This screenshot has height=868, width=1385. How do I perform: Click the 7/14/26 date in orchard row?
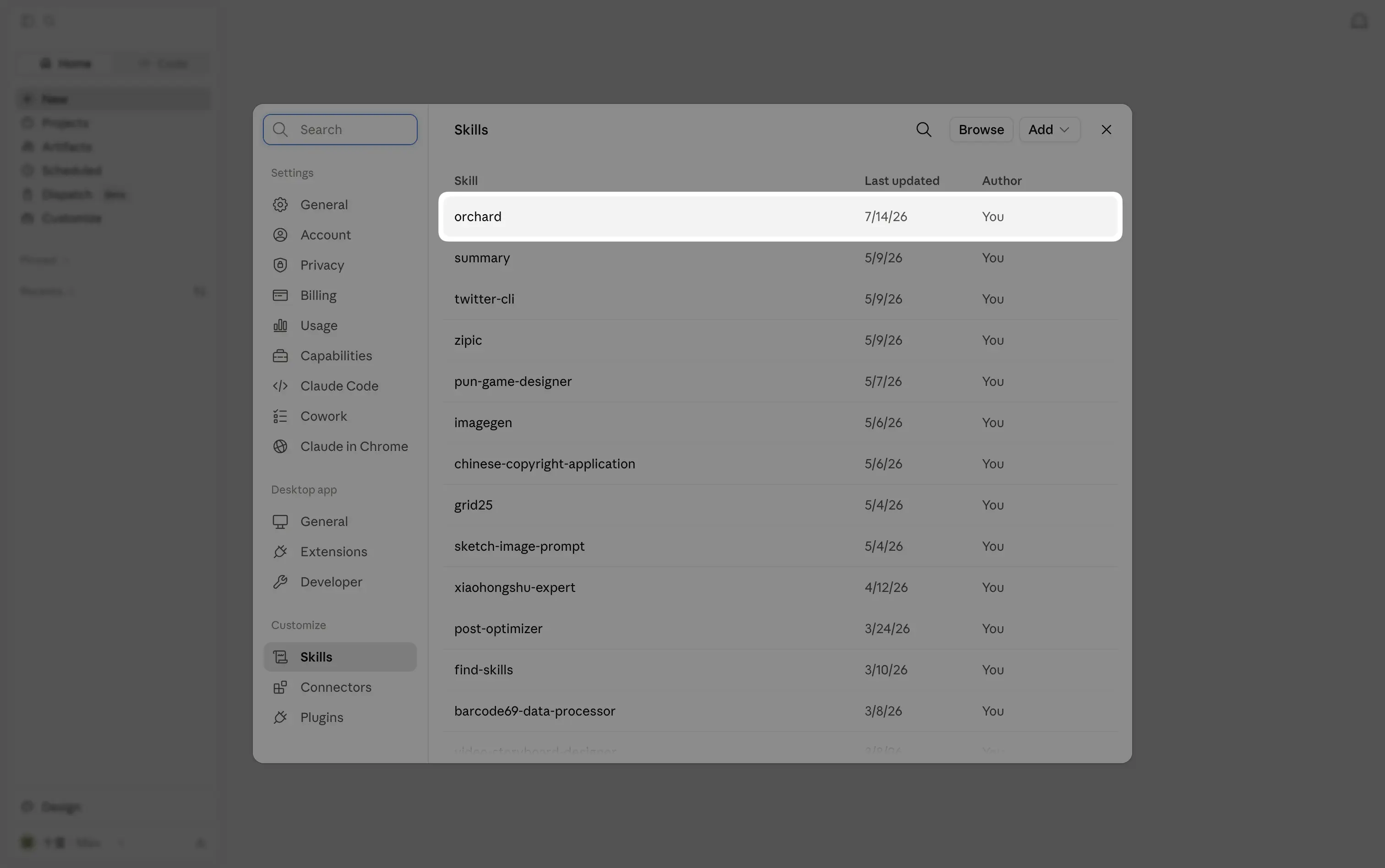tap(885, 217)
